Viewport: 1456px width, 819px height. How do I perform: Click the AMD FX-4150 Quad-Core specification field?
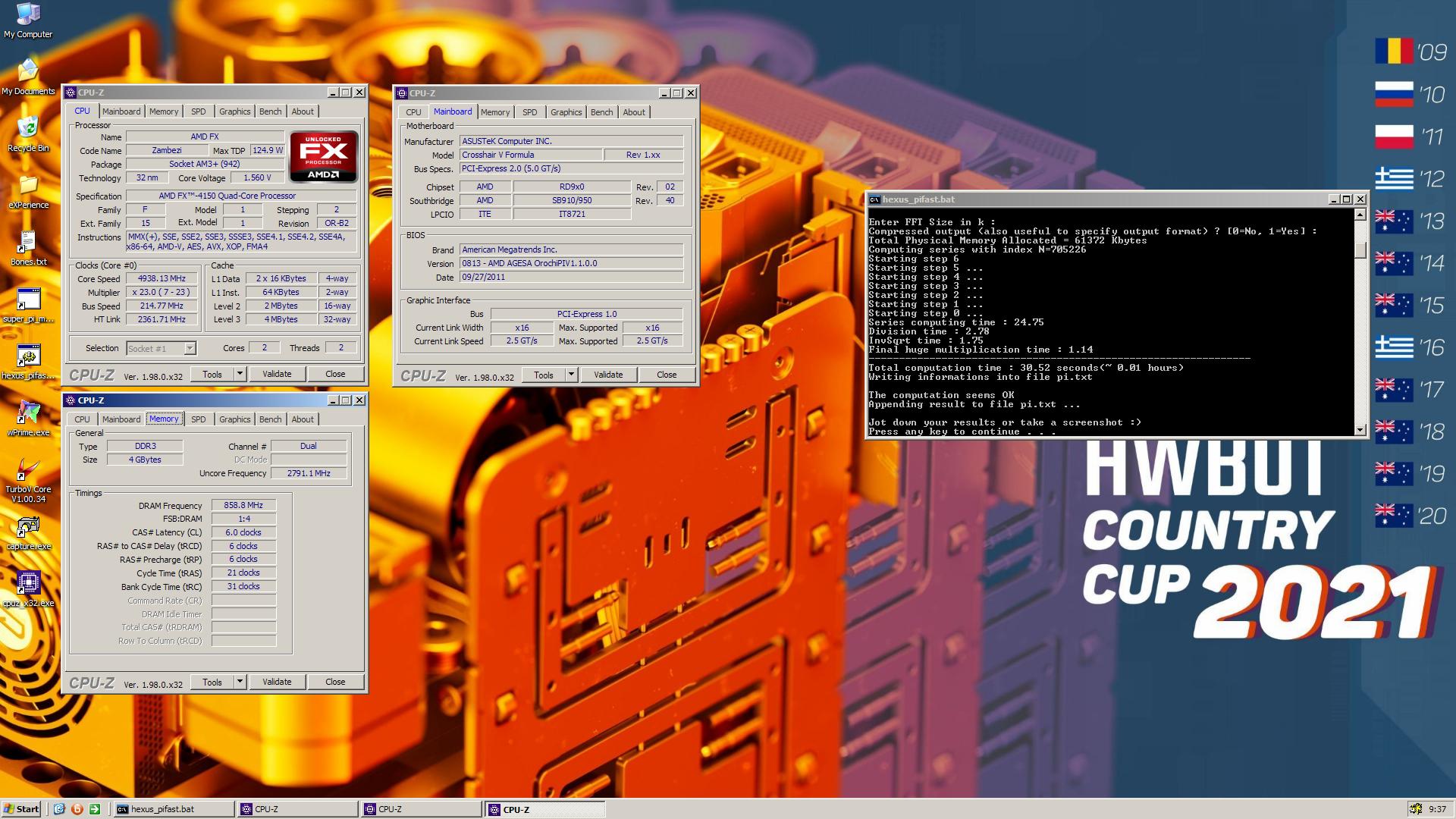tap(241, 196)
